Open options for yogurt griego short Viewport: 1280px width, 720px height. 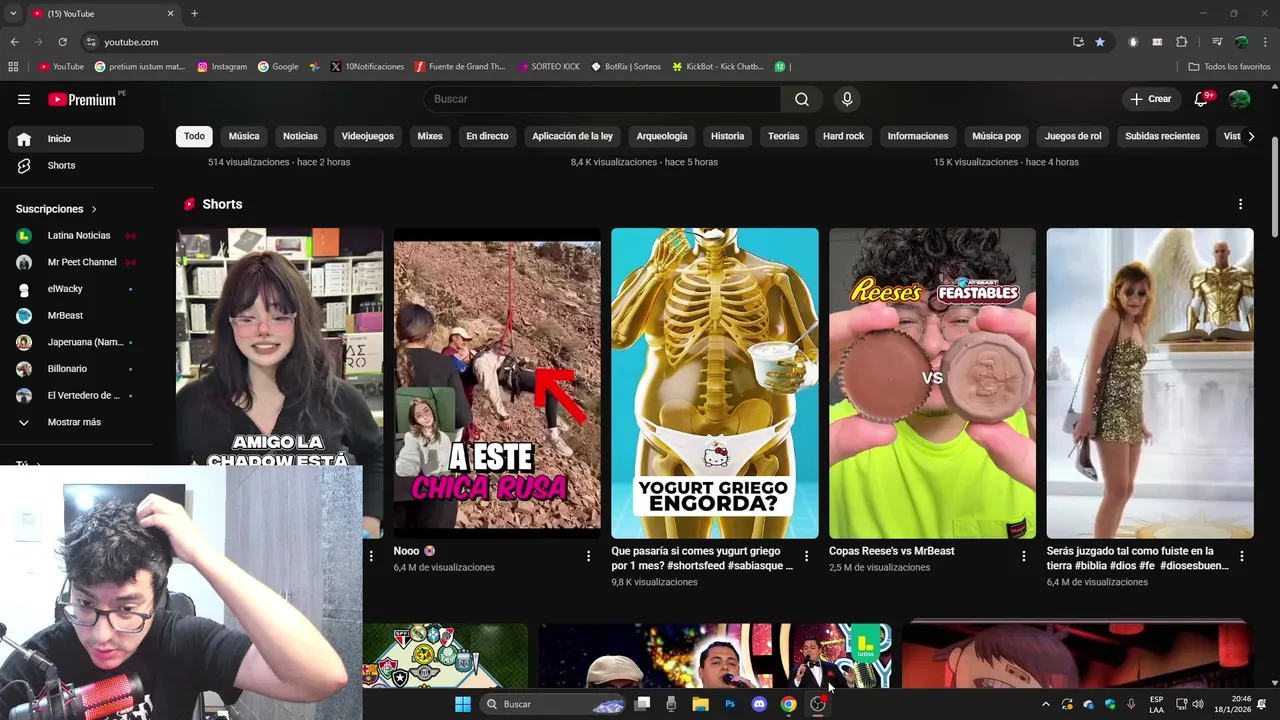click(806, 556)
